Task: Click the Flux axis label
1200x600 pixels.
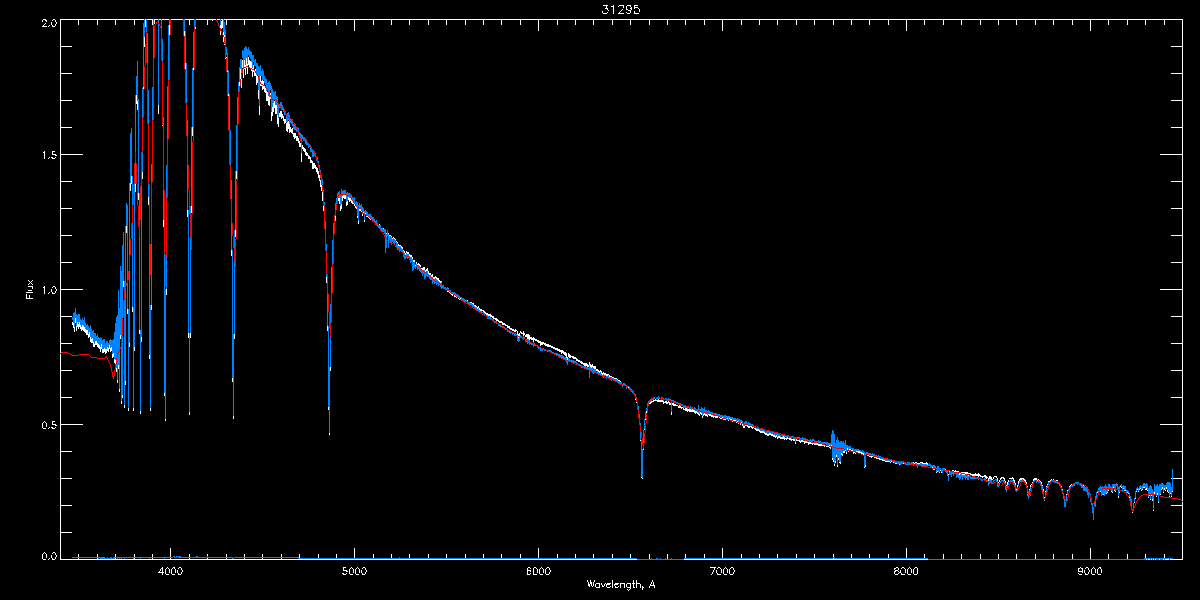Action: pyautogui.click(x=29, y=290)
